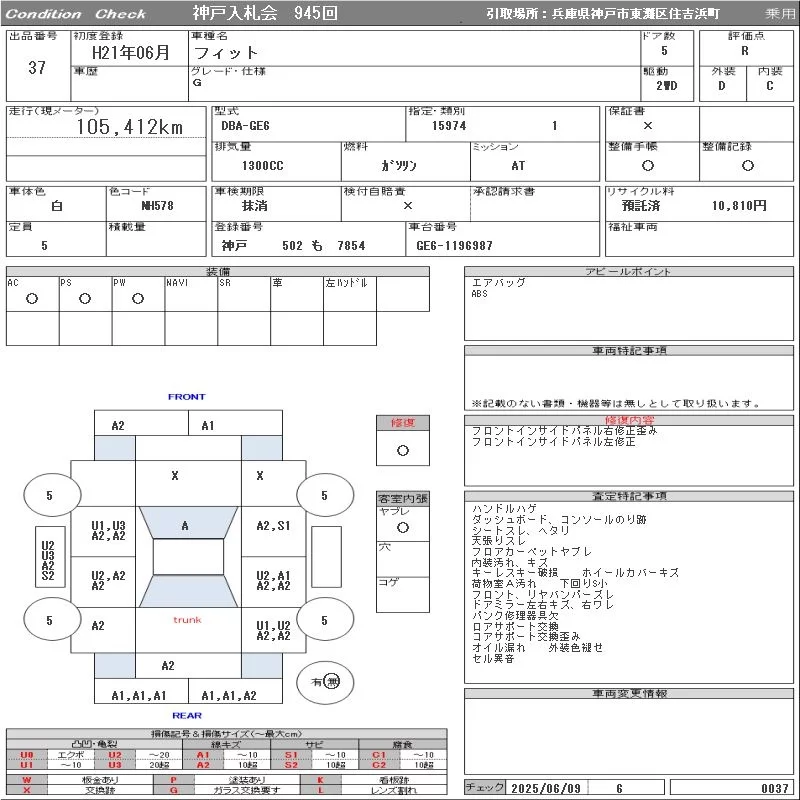Viewport: 800px width, 800px height.
Task: Select the check date 2025/06/09
Action: (546, 788)
